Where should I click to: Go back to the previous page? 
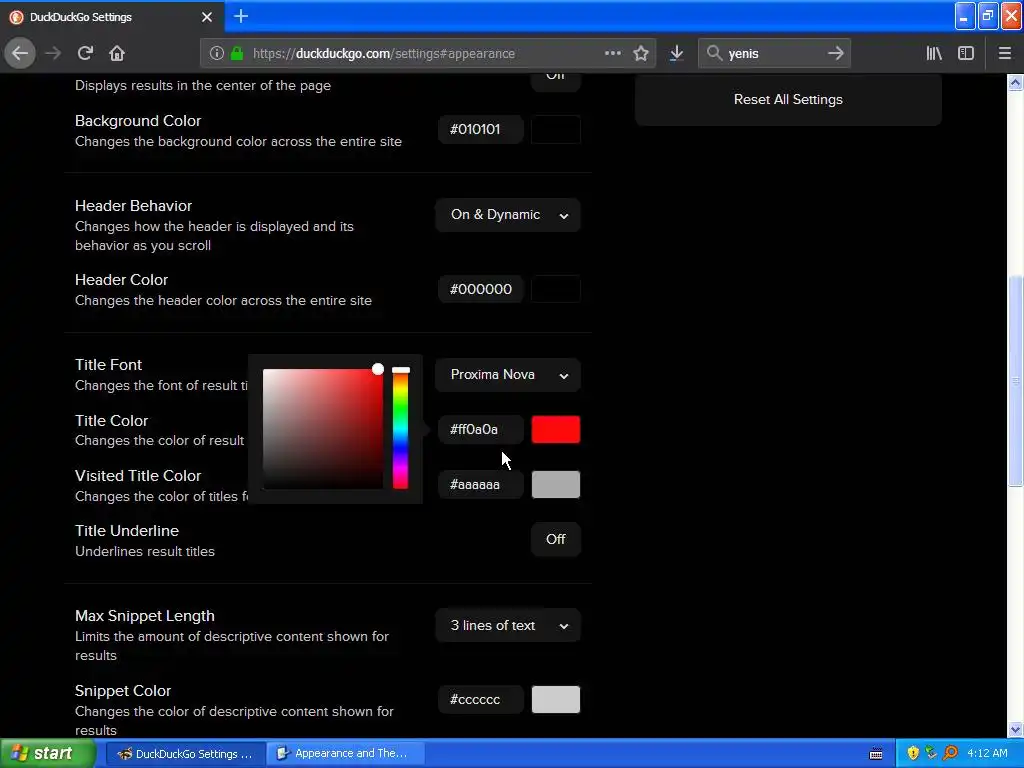(x=20, y=53)
